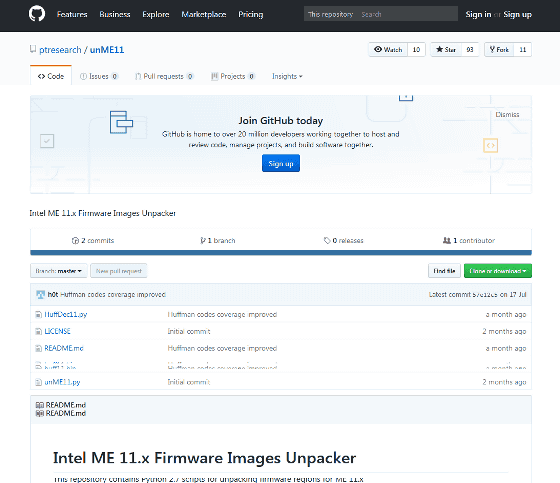Expand the Clone or download dropdown
This screenshot has height=483, width=560.
pyautogui.click(x=498, y=271)
